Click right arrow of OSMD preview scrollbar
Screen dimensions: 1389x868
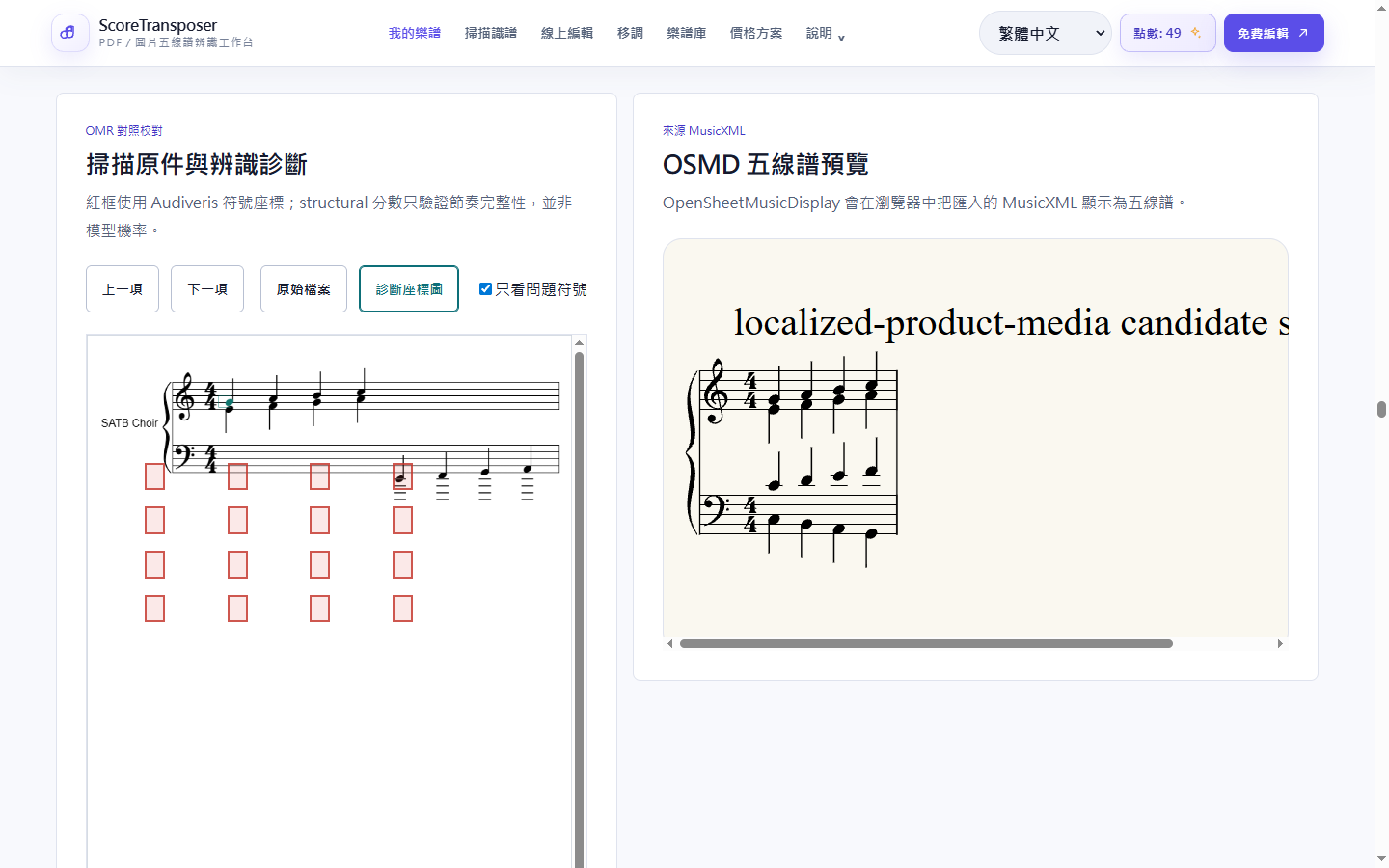(x=1280, y=643)
